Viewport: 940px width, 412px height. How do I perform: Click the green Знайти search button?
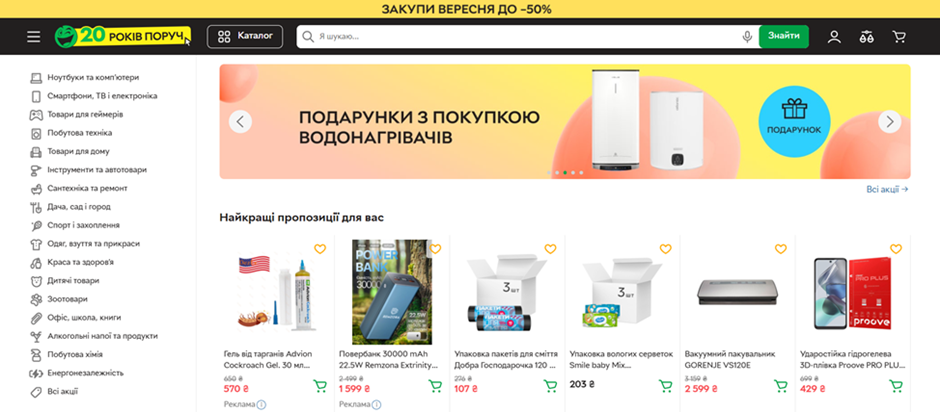click(784, 36)
